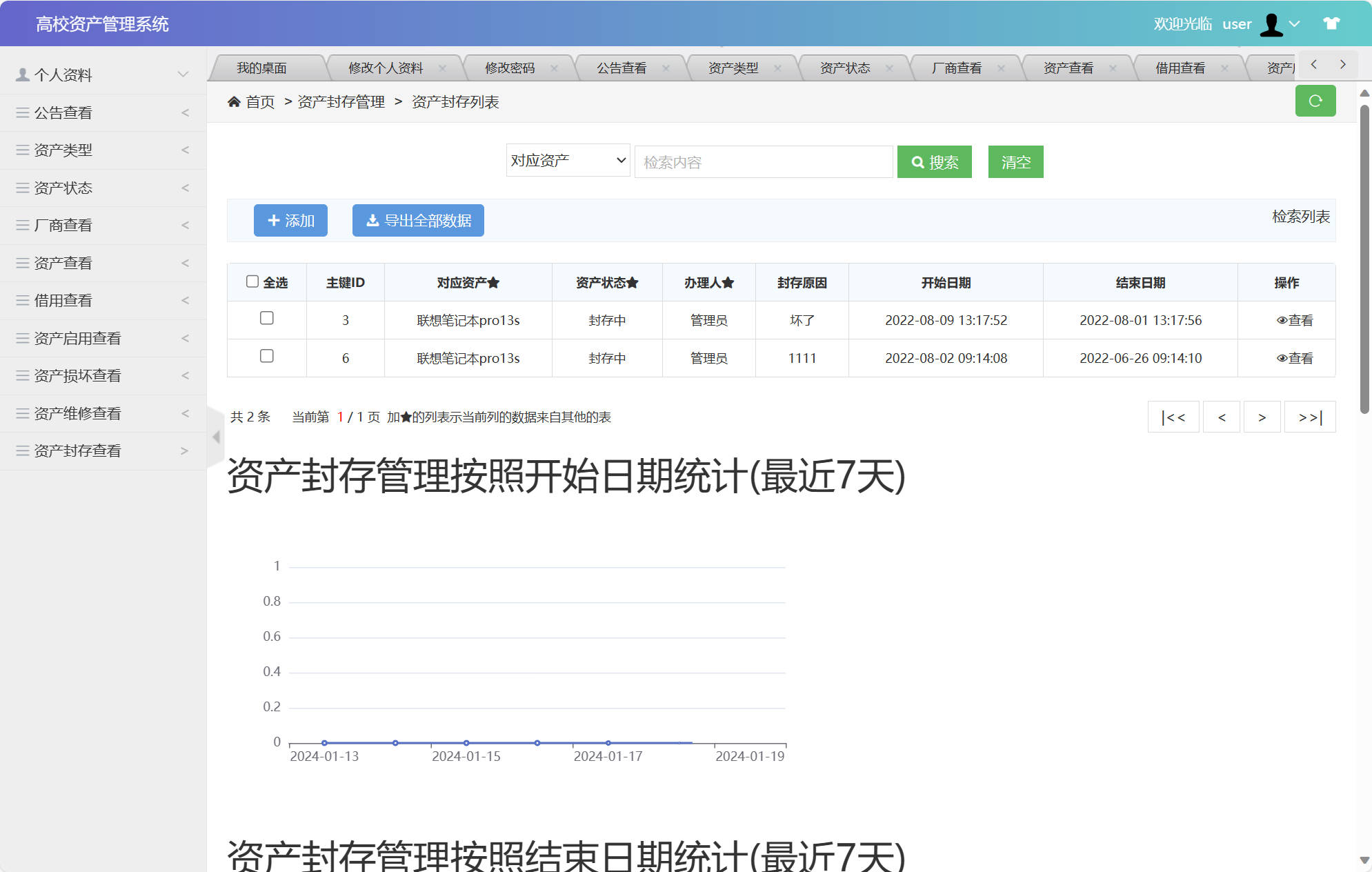
Task: Click the gift/logout icon at top right
Action: 1331,23
